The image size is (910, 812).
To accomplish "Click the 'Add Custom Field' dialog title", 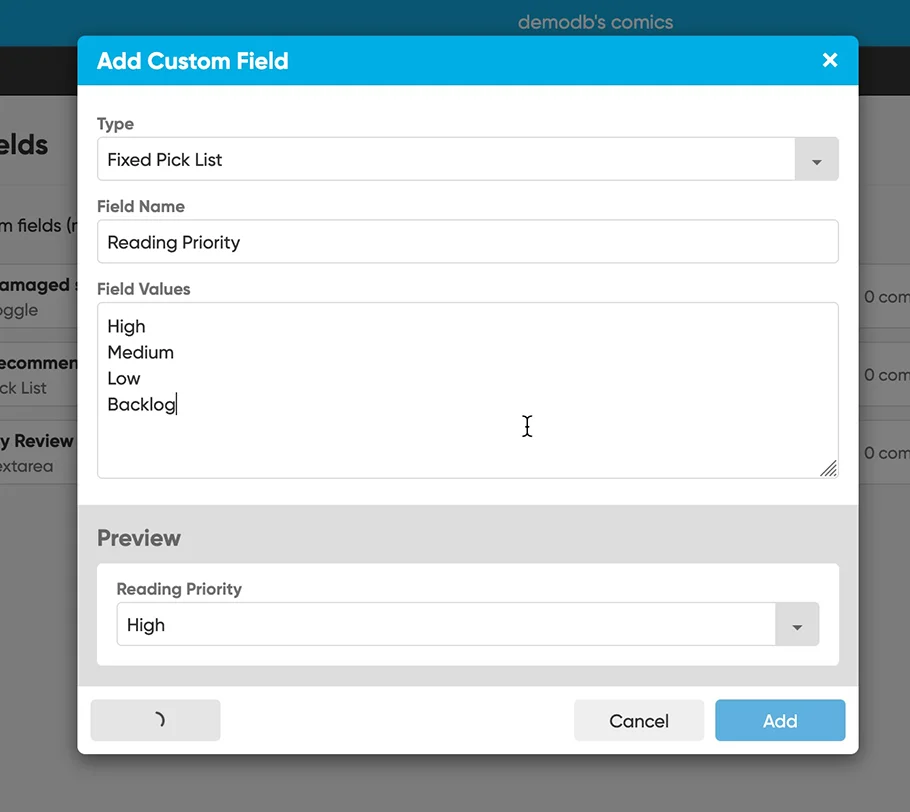I will point(192,61).
